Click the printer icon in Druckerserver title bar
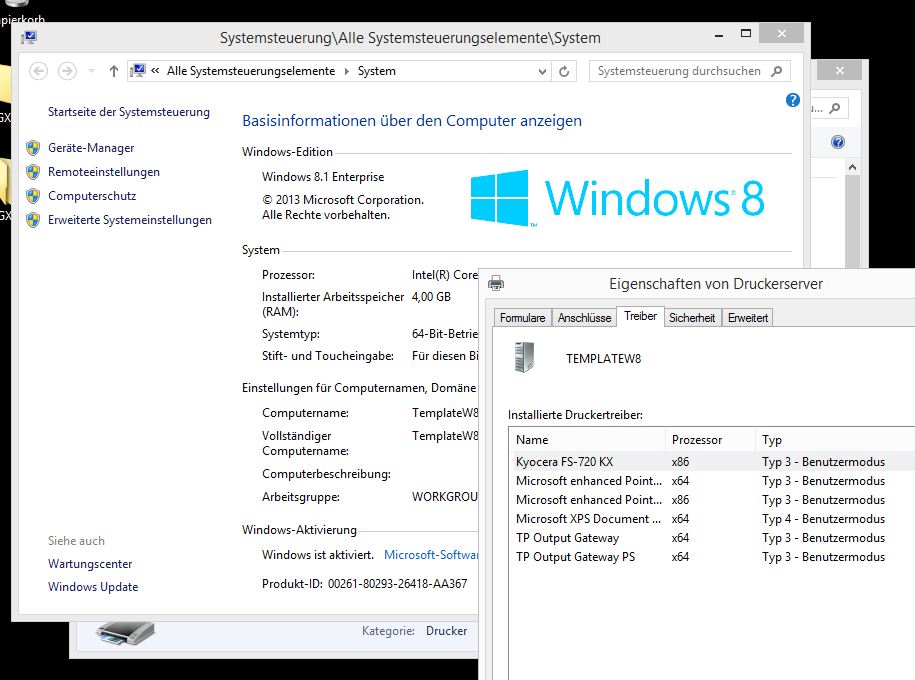915x680 pixels. (496, 284)
